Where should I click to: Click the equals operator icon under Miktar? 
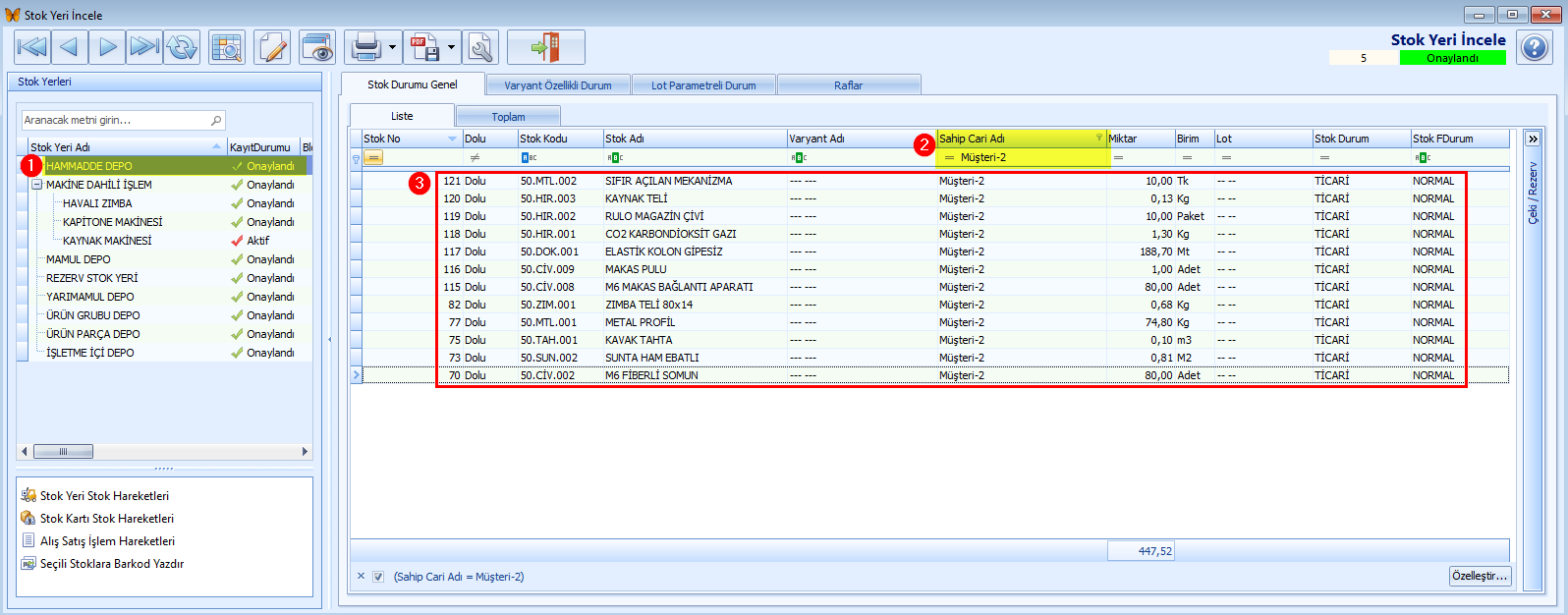point(1118,157)
